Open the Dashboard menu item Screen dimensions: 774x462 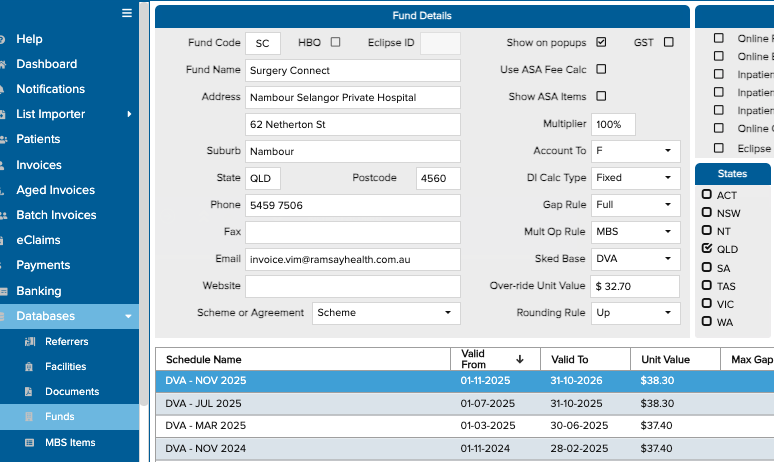click(x=46, y=64)
